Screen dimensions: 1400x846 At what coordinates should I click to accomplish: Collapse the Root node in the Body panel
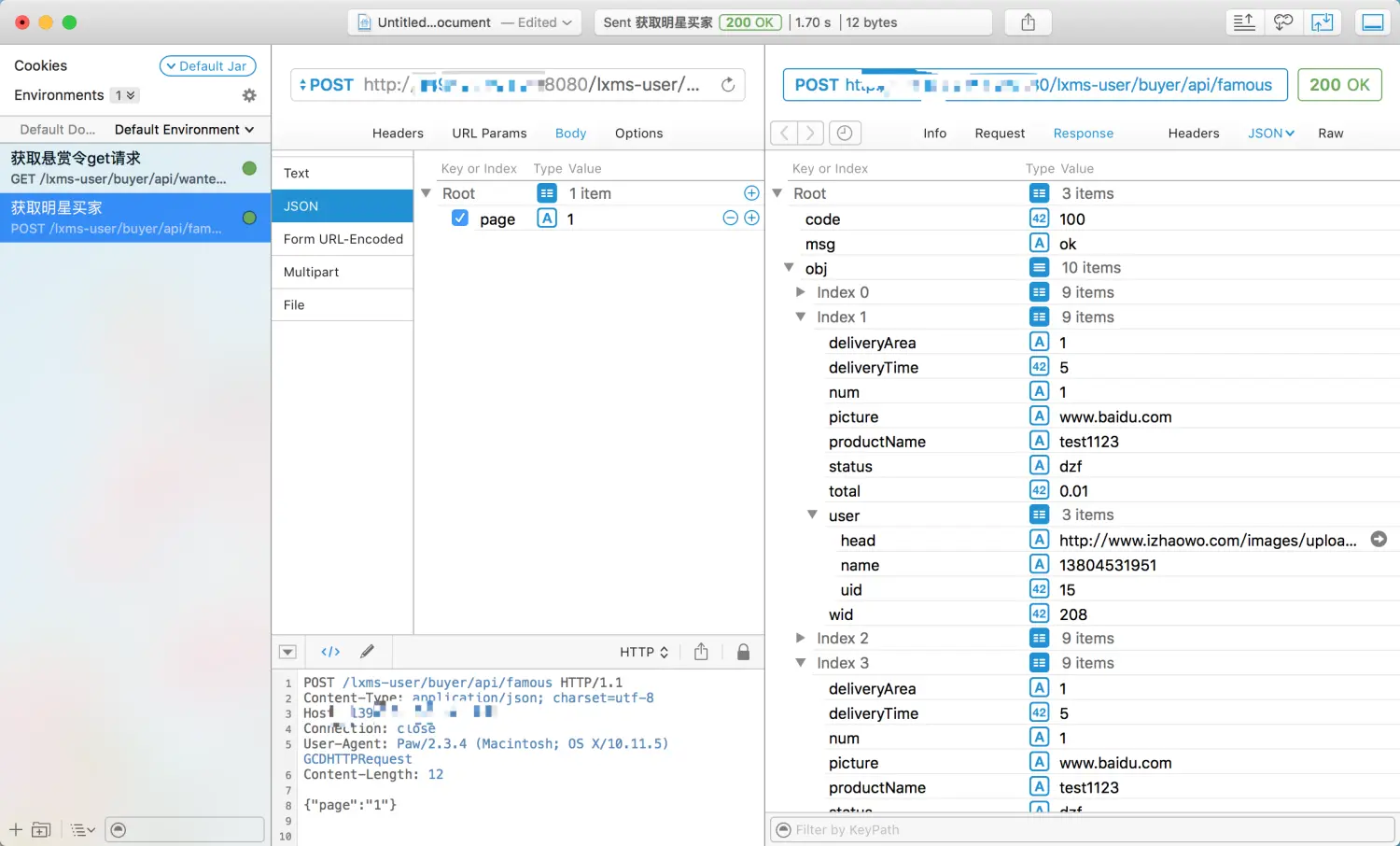coord(426,193)
